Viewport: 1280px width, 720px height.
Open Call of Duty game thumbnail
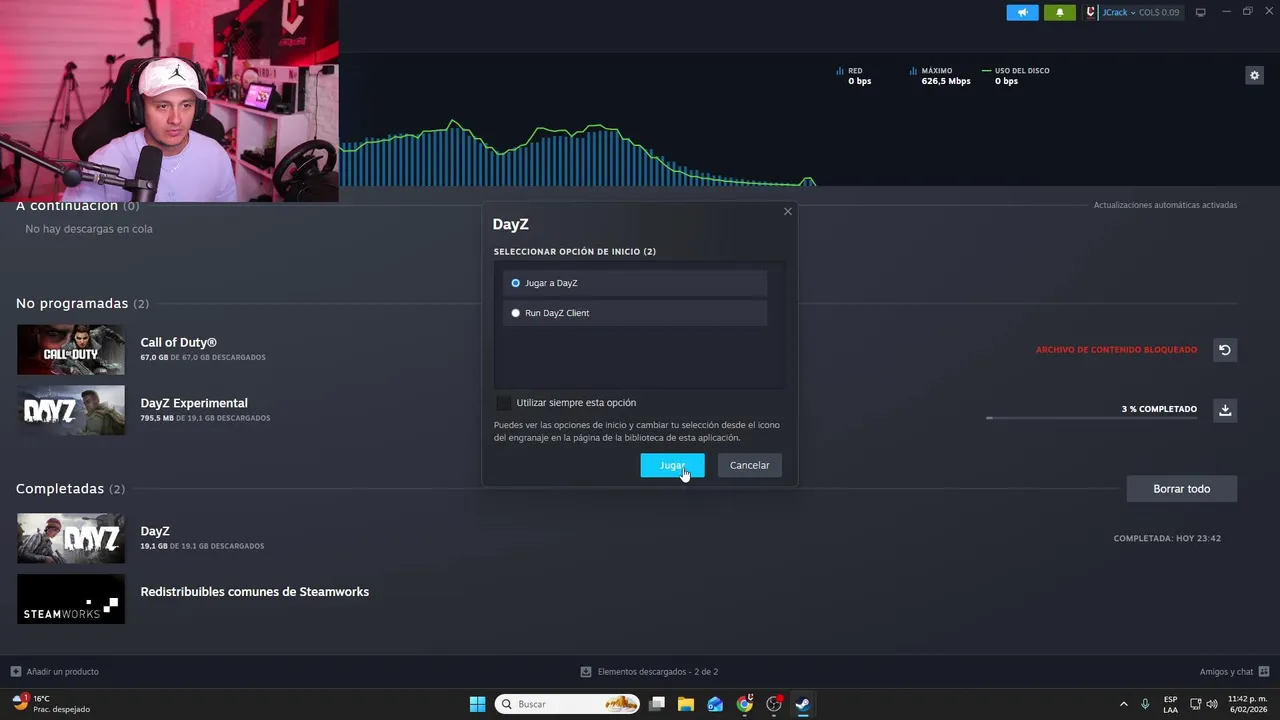[71, 350]
